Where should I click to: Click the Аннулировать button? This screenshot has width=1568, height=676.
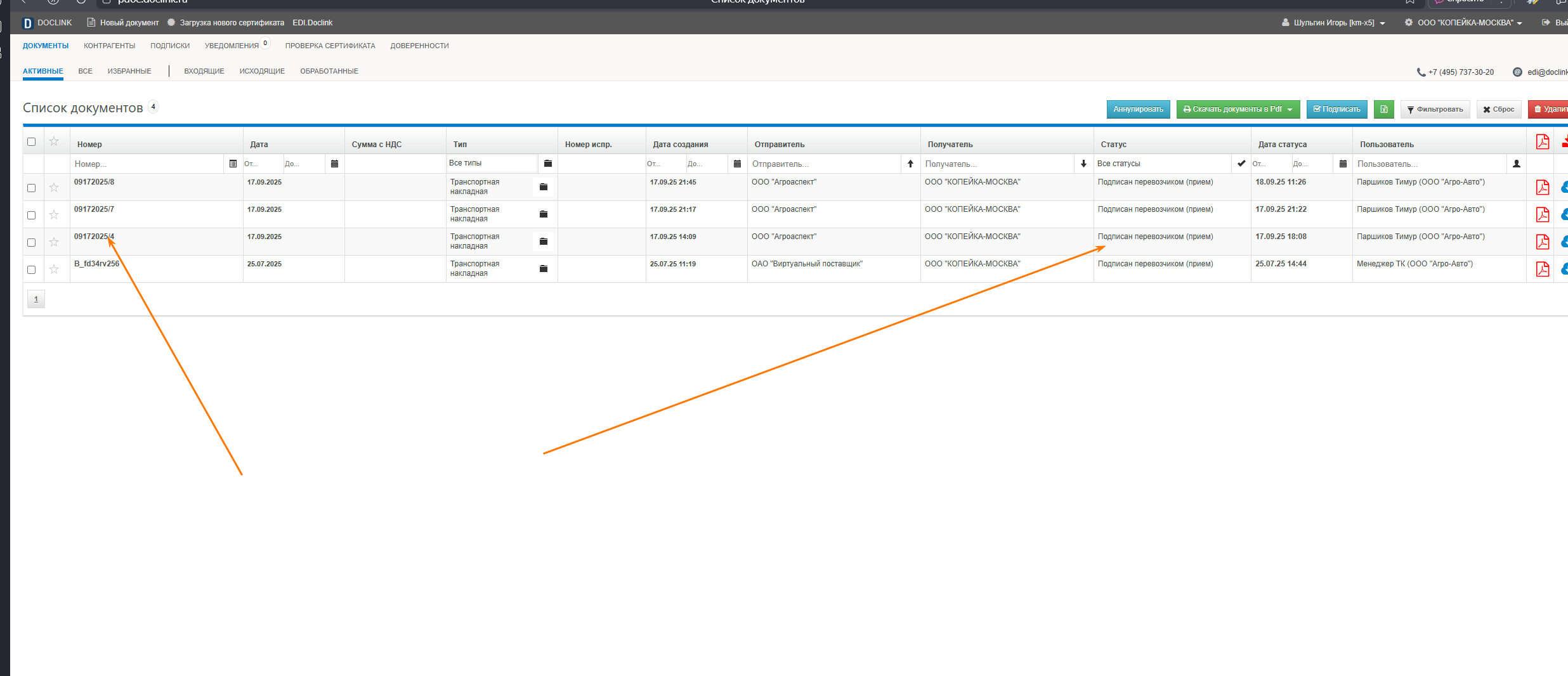tap(1138, 109)
